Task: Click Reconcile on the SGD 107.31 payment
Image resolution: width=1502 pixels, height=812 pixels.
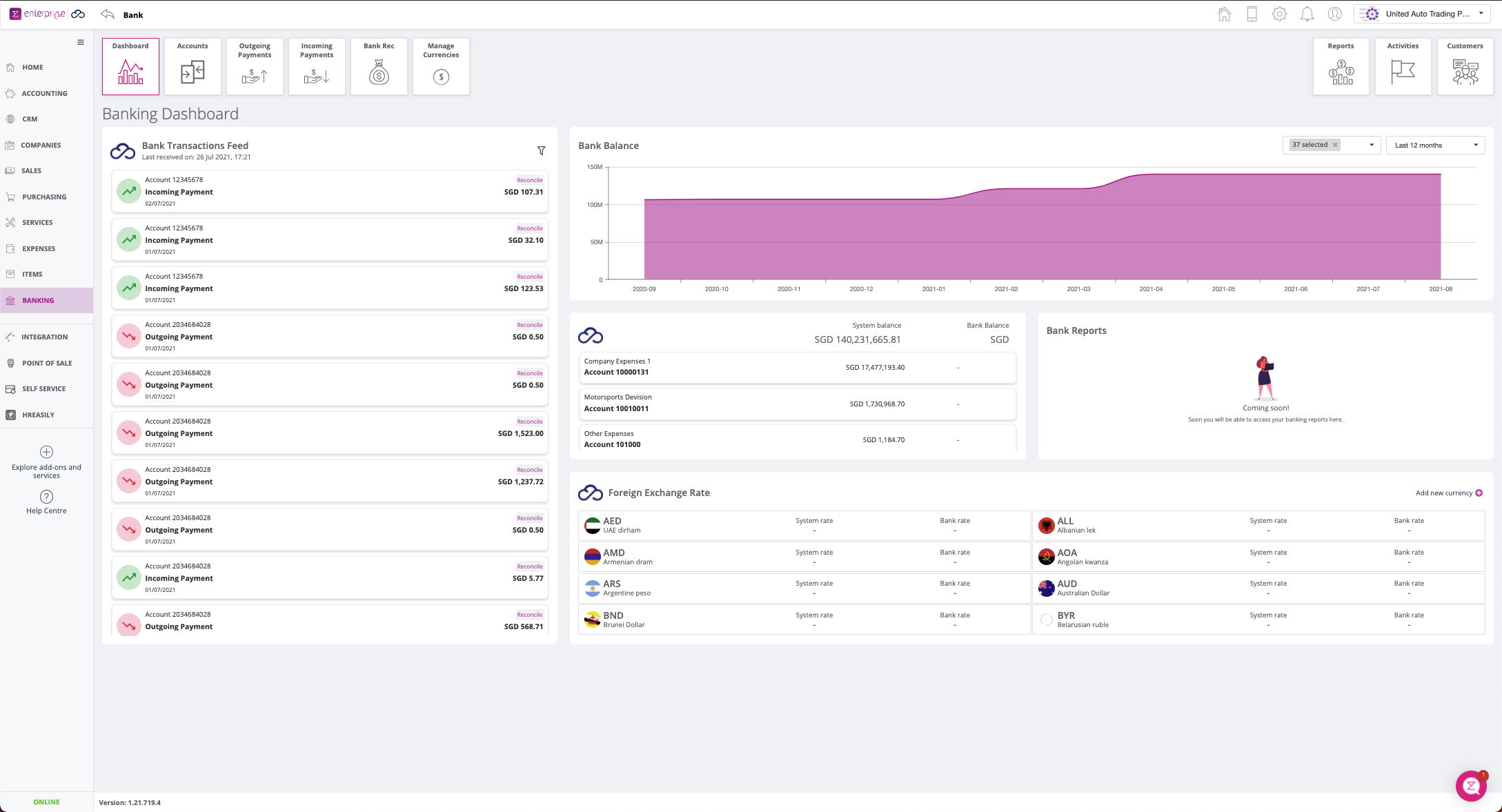Action: (x=529, y=180)
